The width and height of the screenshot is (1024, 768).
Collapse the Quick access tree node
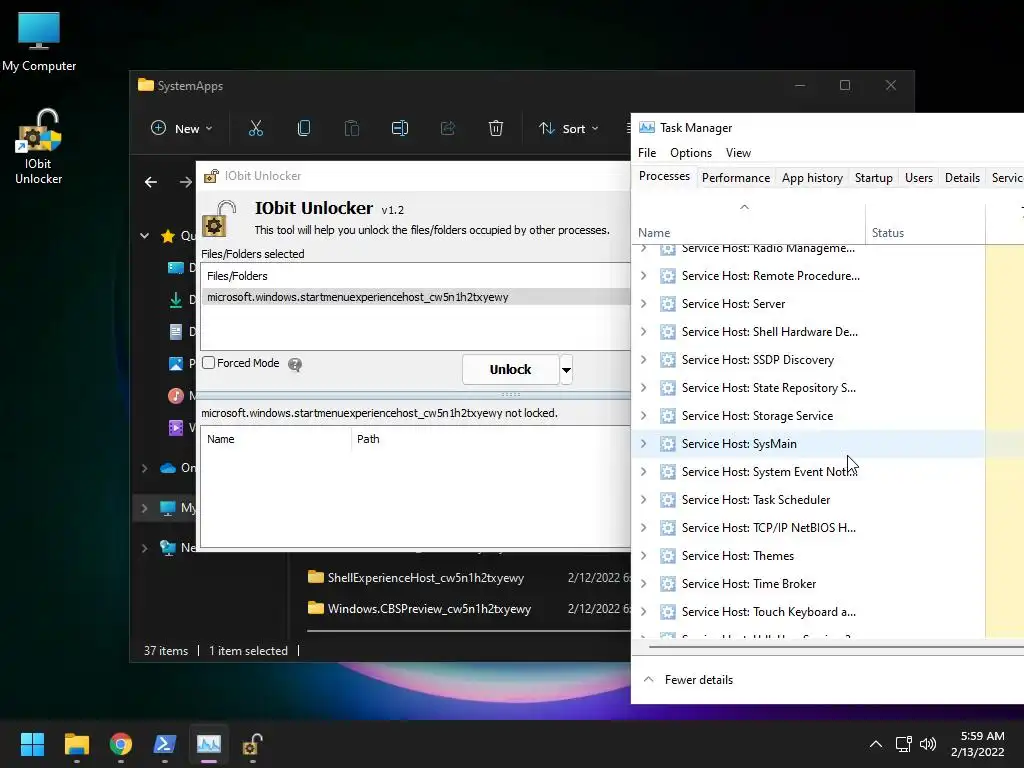tap(144, 236)
